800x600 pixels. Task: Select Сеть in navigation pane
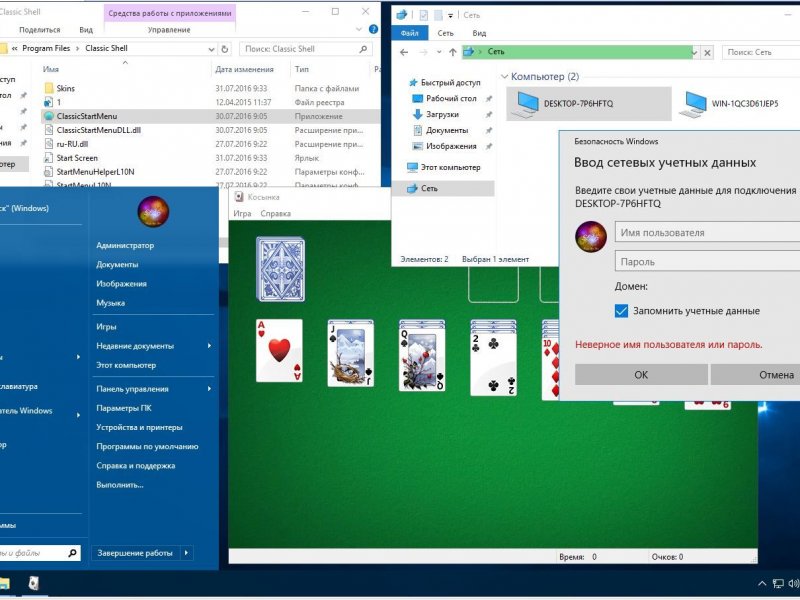tap(443, 188)
